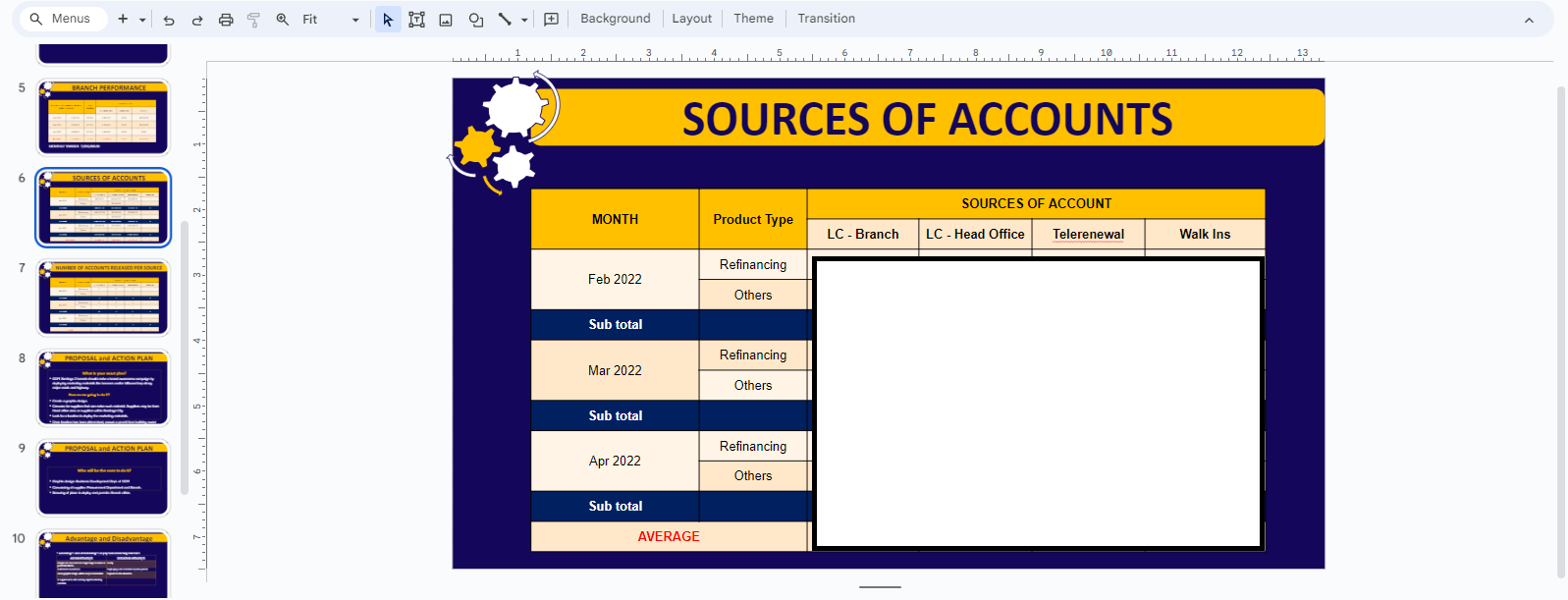
Task: Click the Mar 2022 cell
Action: tap(615, 370)
